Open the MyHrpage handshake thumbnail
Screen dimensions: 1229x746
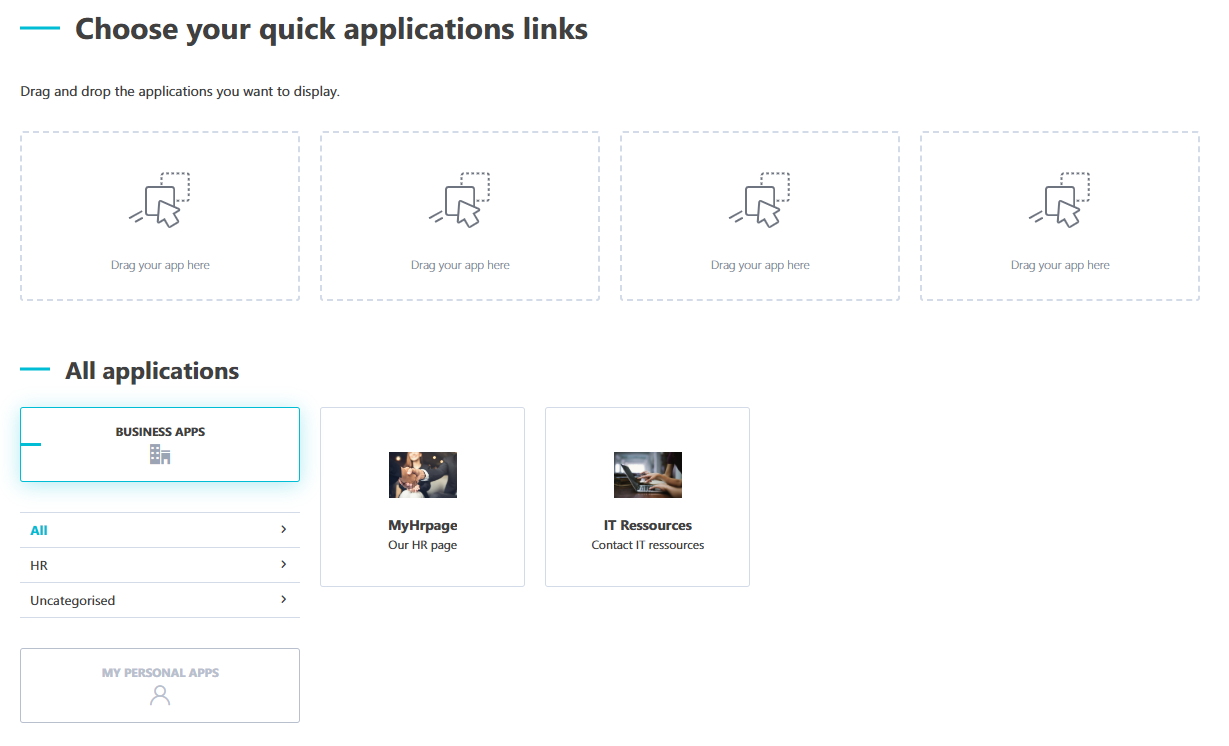click(x=423, y=475)
